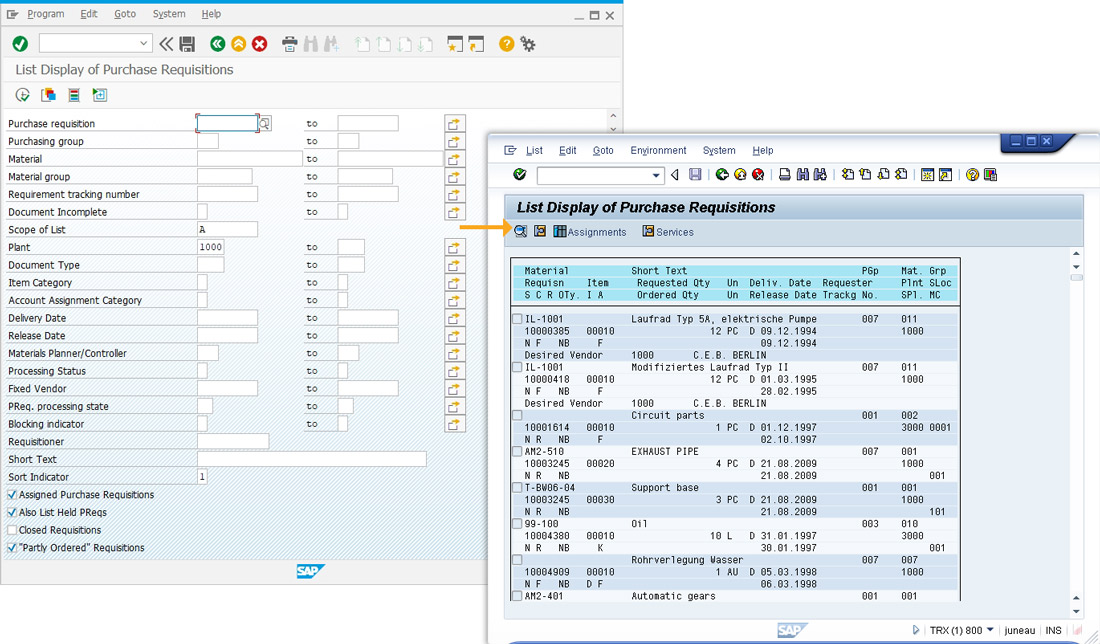Click the First Page icon in the list window
Screen dimensions: 1100x644
[848, 175]
